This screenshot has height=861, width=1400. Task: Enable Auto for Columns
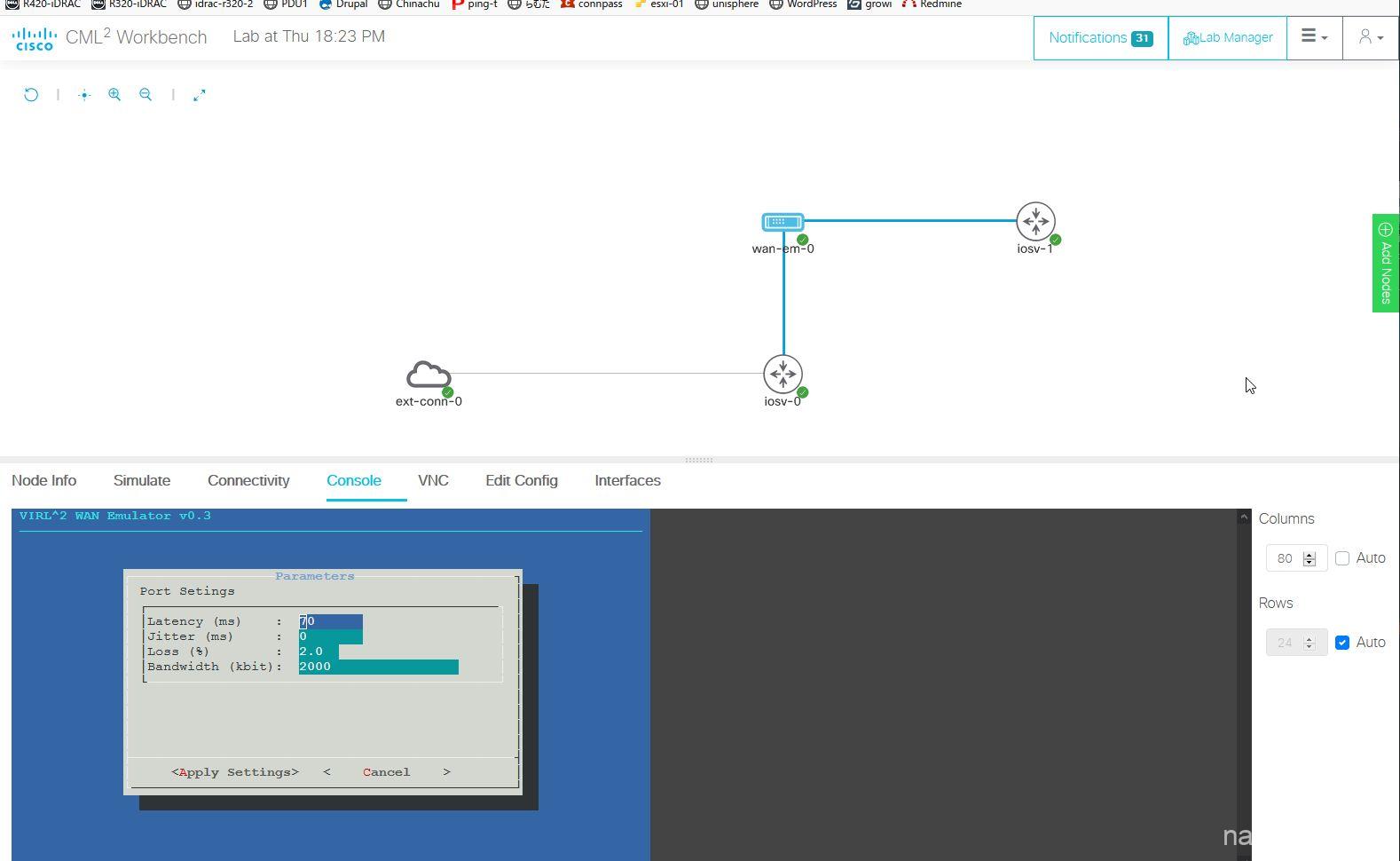1342,558
